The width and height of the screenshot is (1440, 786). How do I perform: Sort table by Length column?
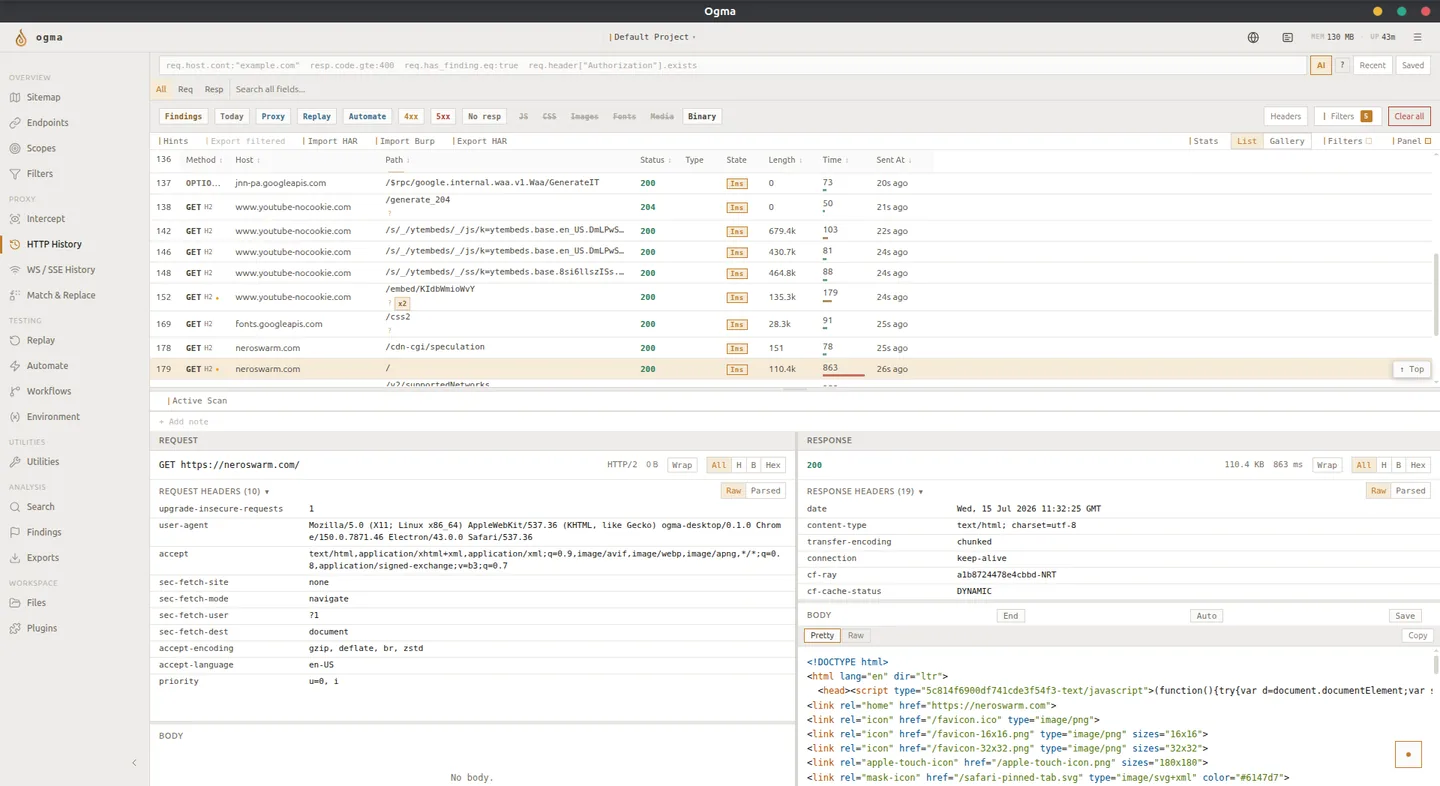tap(785, 160)
